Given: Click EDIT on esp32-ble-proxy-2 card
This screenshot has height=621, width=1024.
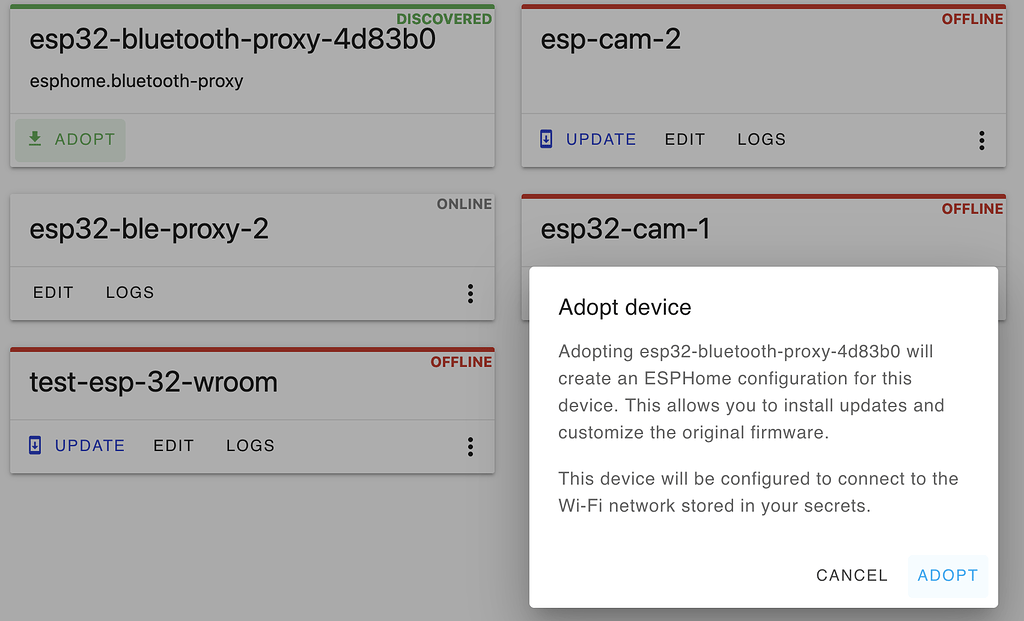Looking at the screenshot, I should [53, 293].
